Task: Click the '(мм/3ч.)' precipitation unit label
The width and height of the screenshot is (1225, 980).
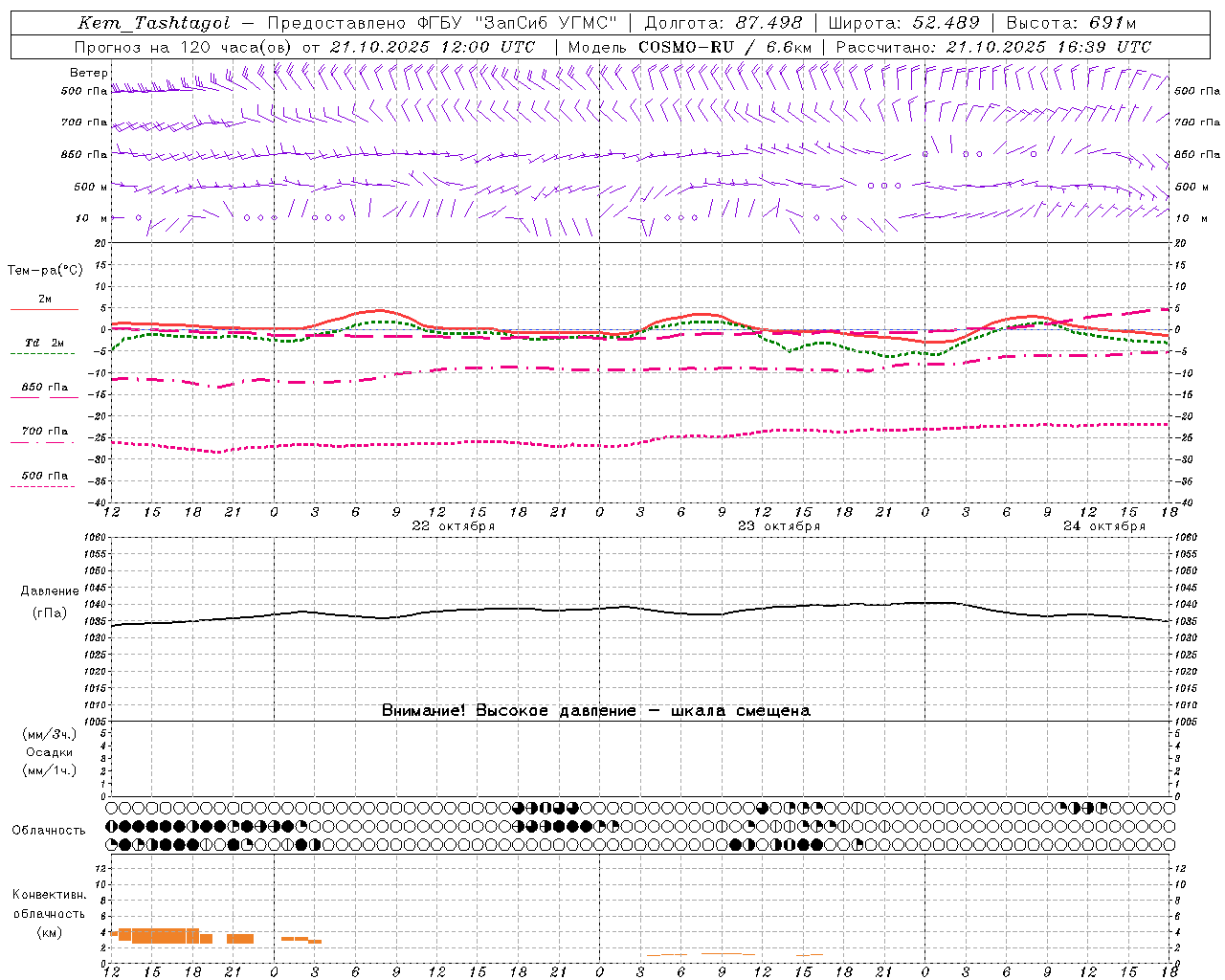Action: pos(49,735)
